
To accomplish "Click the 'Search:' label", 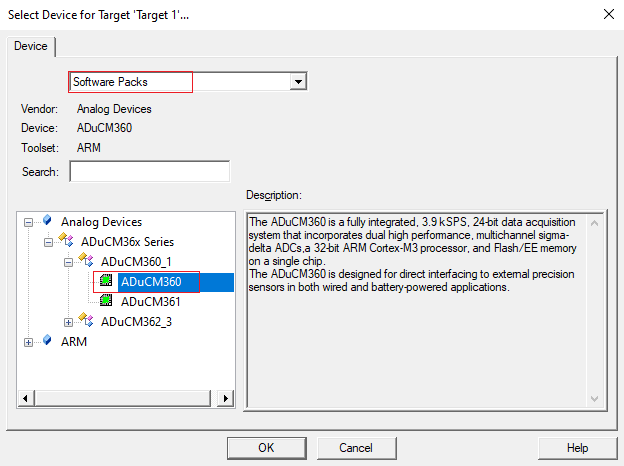I will [x=40, y=172].
